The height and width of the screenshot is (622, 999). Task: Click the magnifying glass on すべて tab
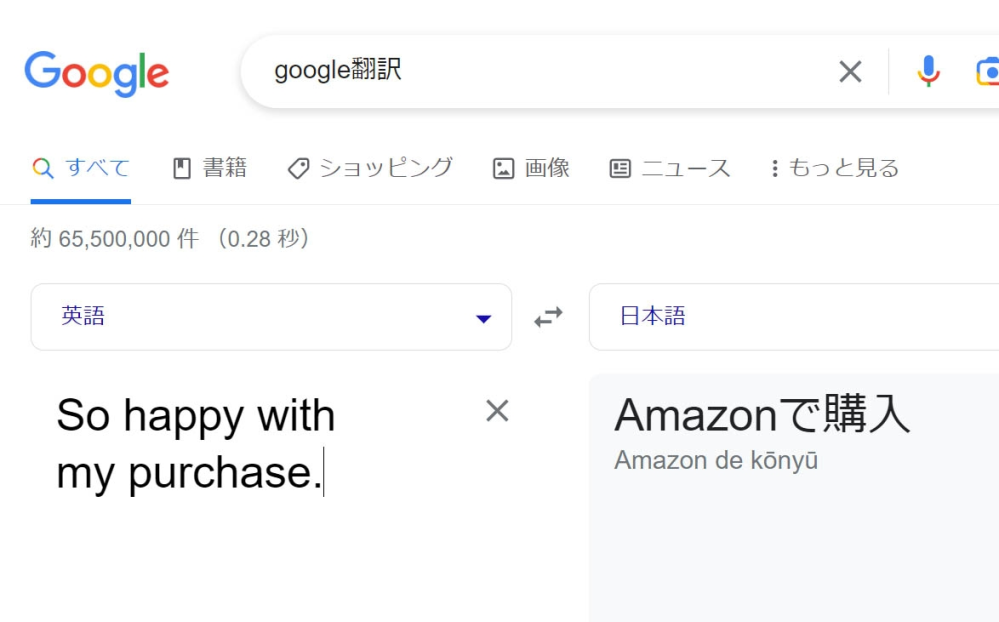pos(41,167)
